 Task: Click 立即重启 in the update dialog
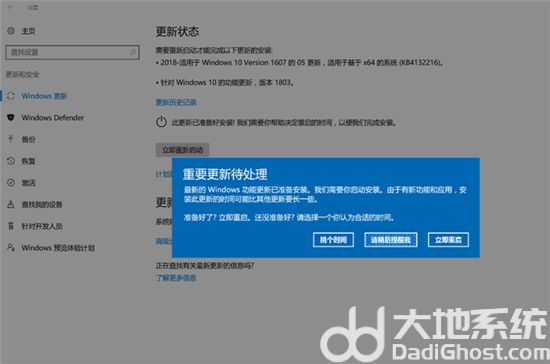448,240
